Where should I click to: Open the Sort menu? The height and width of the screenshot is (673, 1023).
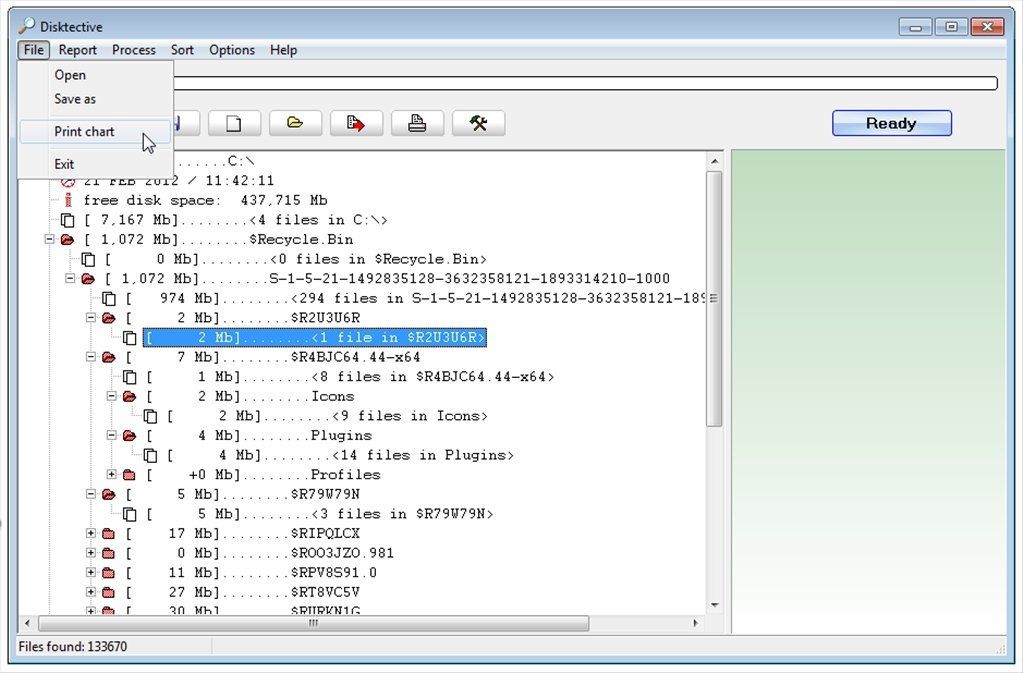pos(182,50)
